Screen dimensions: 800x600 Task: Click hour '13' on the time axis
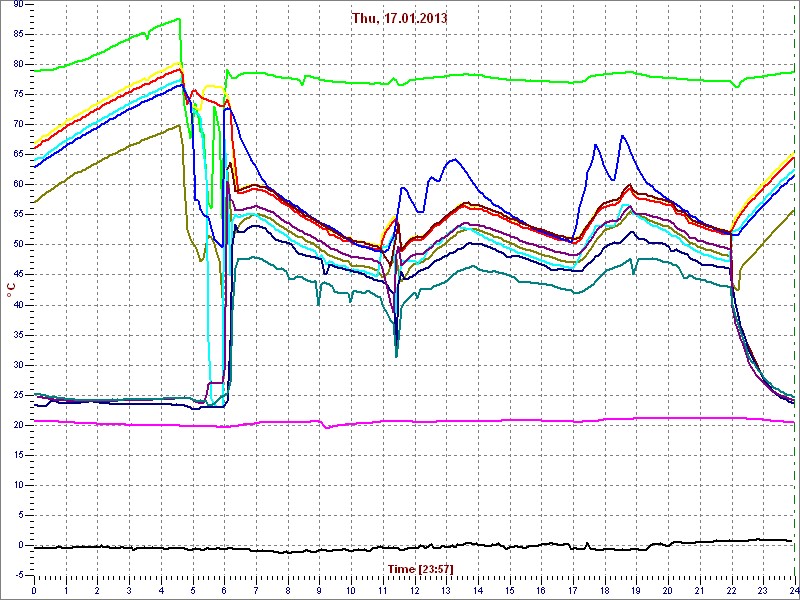pos(446,590)
